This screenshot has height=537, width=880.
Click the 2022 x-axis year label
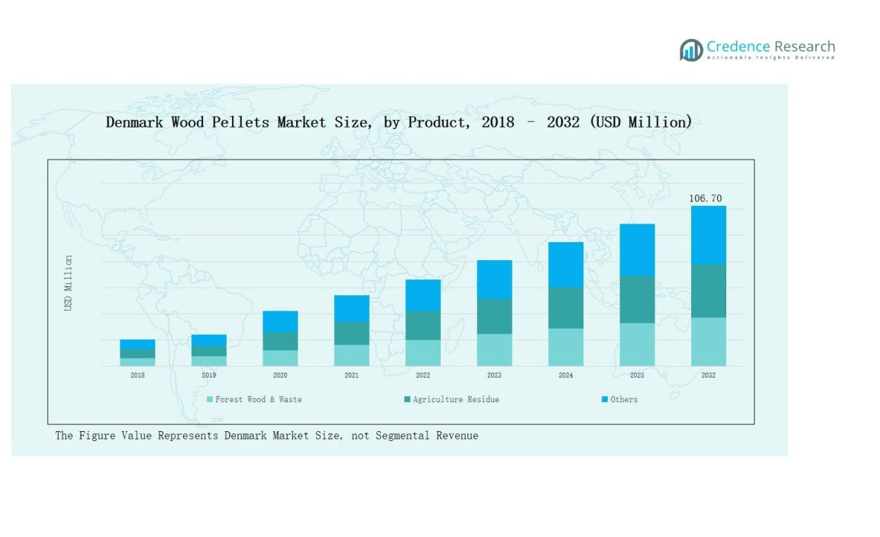click(423, 375)
